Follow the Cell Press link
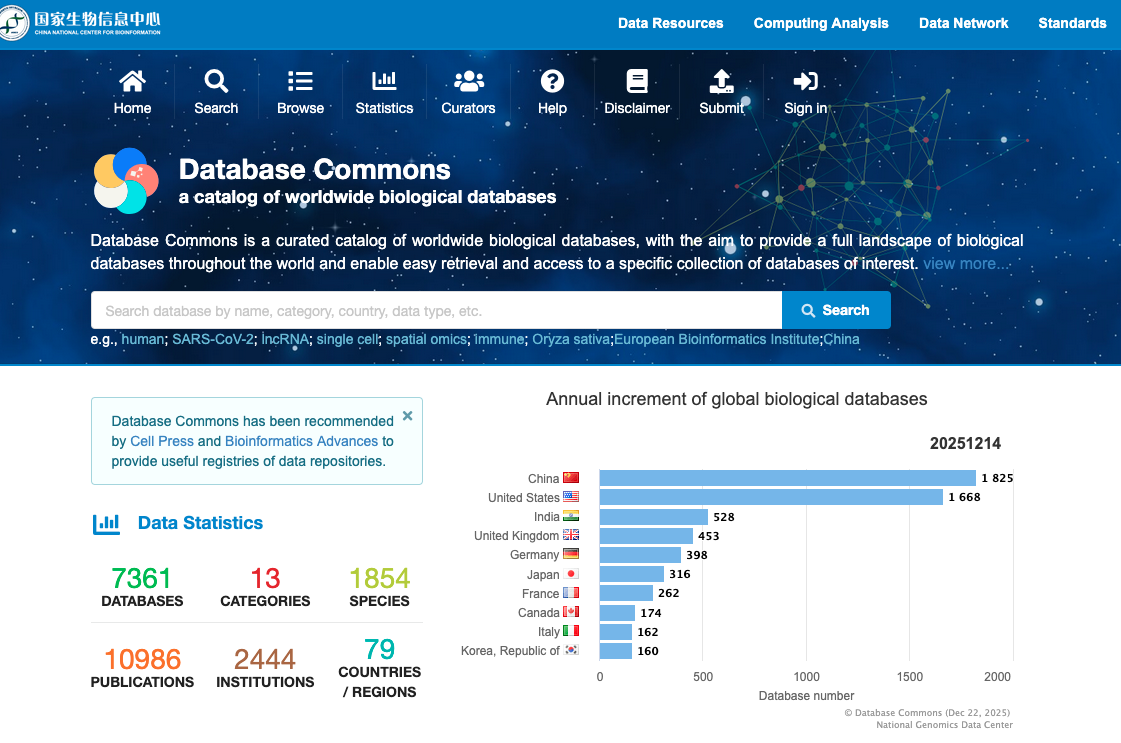Image resolution: width=1121 pixels, height=743 pixels. point(162,441)
